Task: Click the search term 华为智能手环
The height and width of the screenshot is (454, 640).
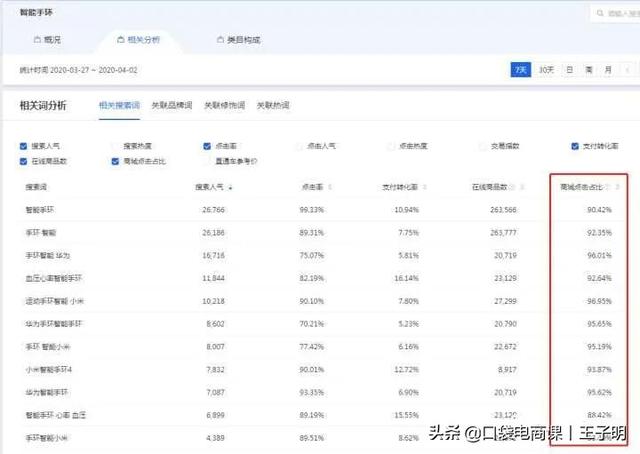Action: tap(47, 392)
